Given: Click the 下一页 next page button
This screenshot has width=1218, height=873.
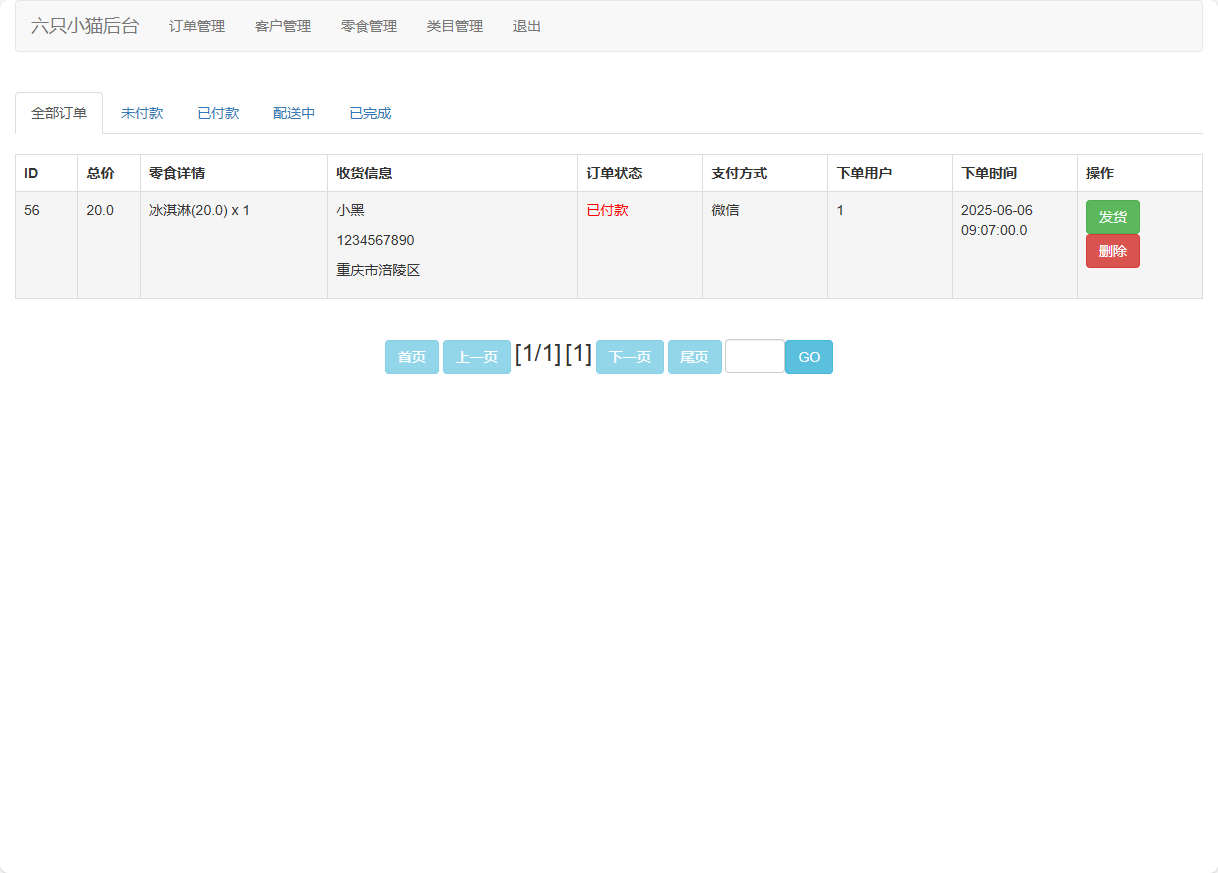Looking at the screenshot, I should tap(629, 356).
